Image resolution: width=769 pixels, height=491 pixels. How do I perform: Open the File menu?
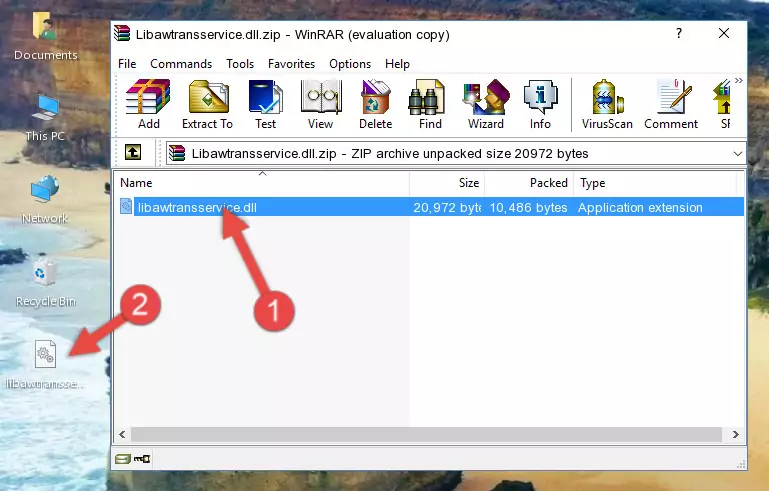pos(127,64)
